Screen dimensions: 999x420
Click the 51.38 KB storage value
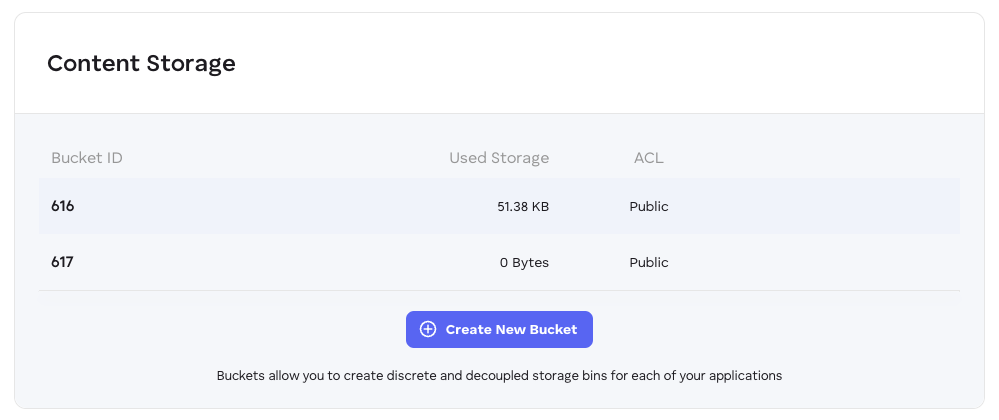[523, 207]
